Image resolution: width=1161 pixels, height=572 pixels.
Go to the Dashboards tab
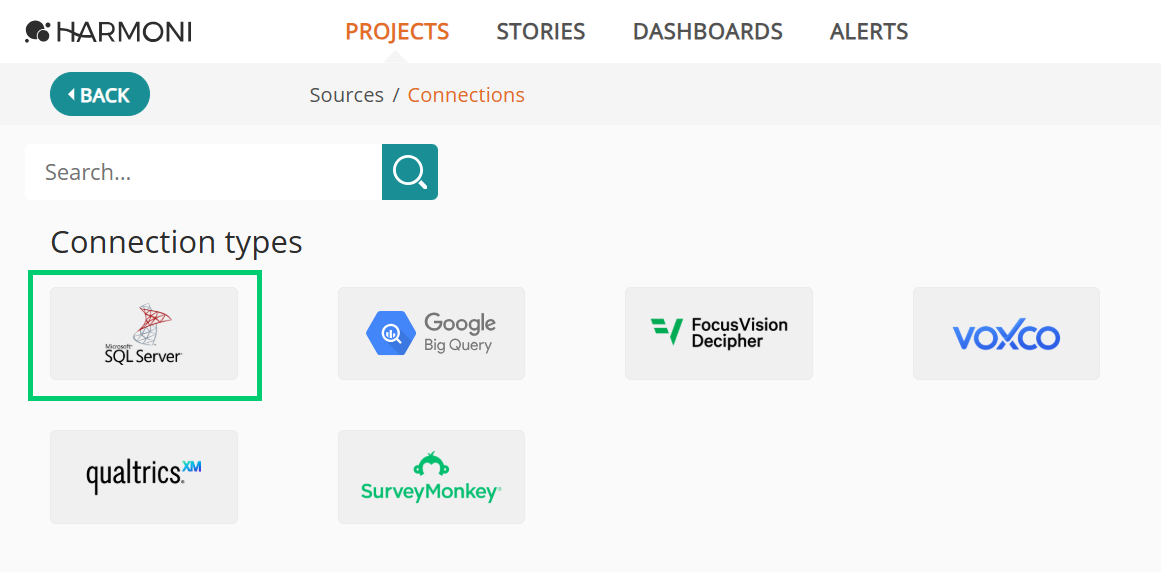pyautogui.click(x=708, y=32)
